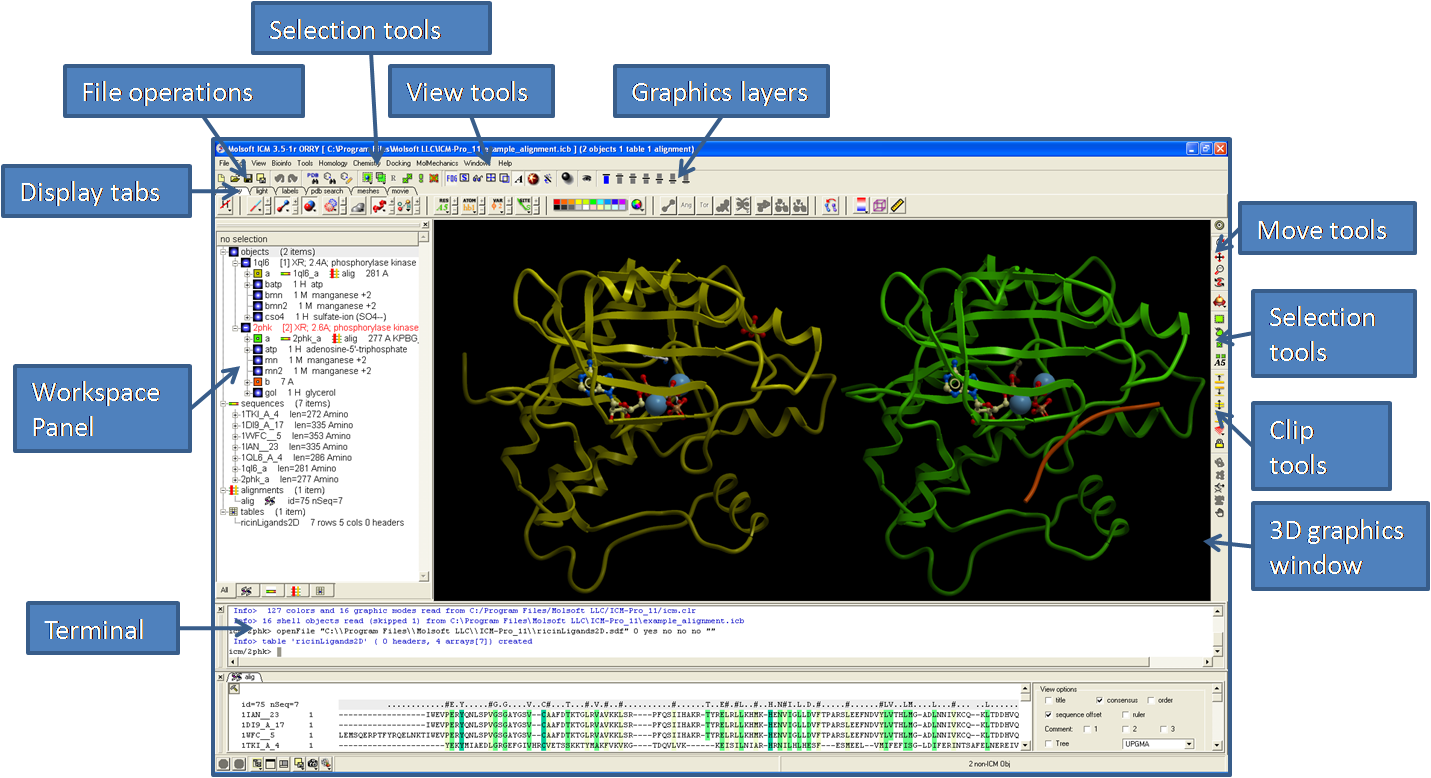Click the ruler measurement tool icon
The height and width of the screenshot is (778, 1431).
click(x=897, y=206)
